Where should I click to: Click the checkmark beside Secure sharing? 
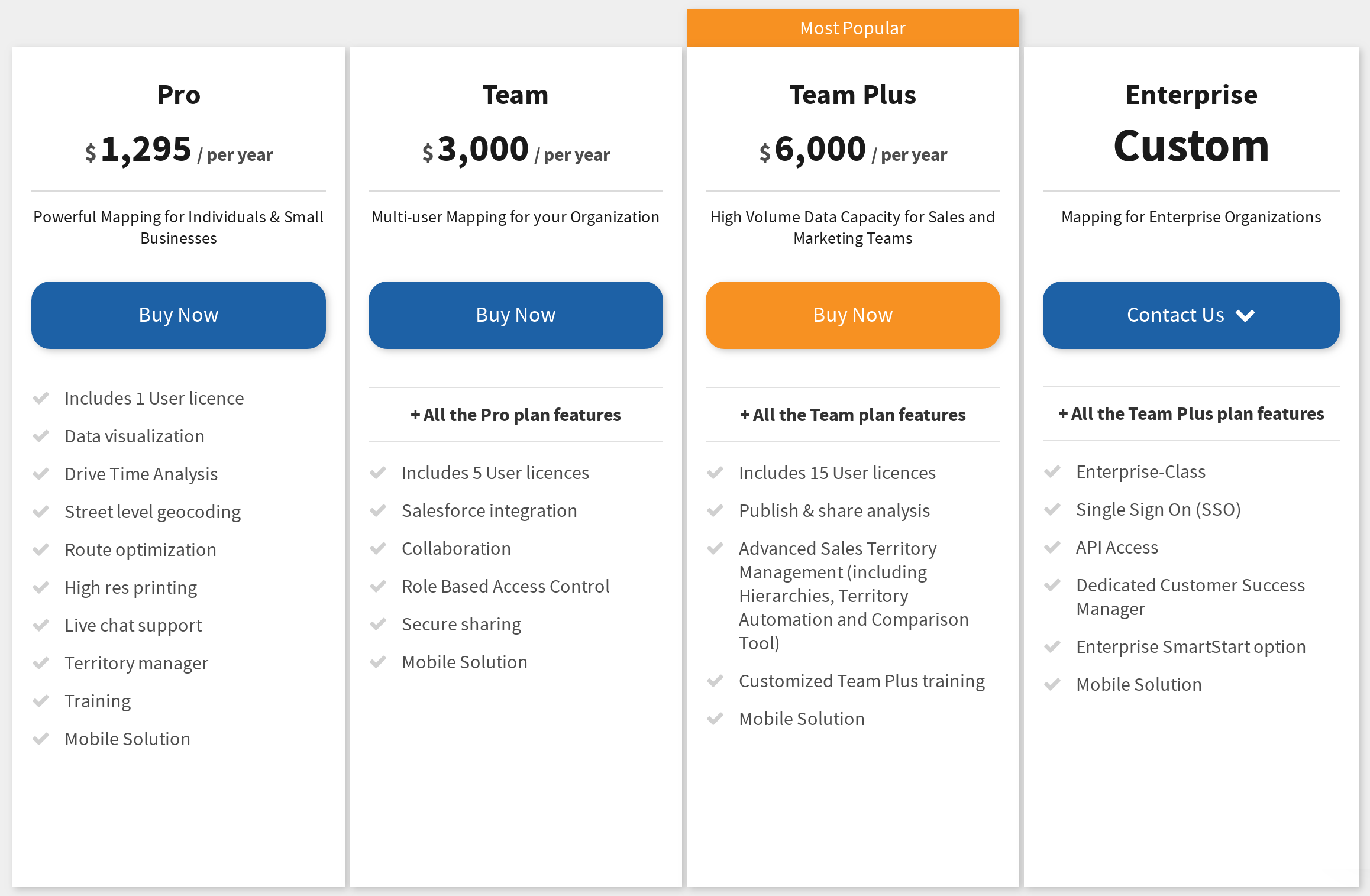coord(379,624)
